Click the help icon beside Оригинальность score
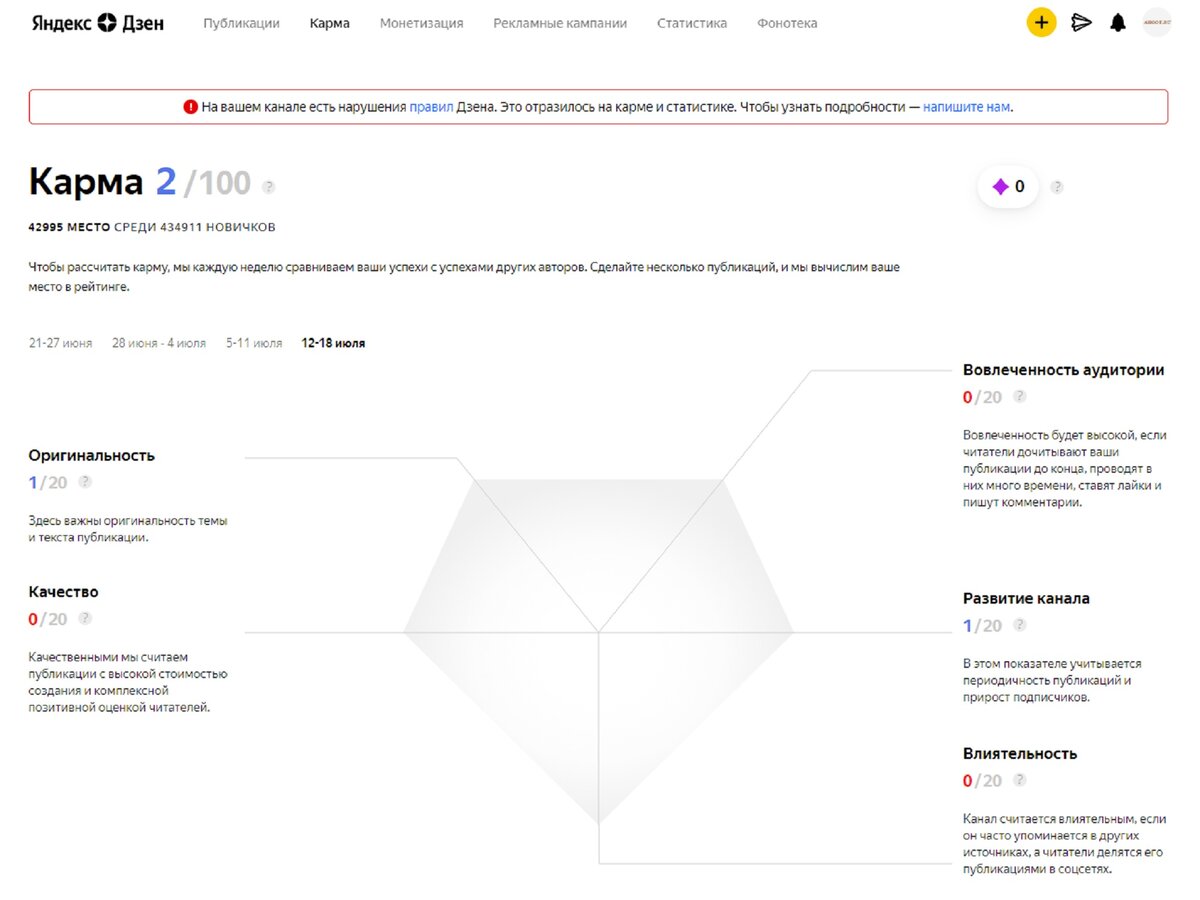Viewport: 1200px width, 900px height. [85, 482]
